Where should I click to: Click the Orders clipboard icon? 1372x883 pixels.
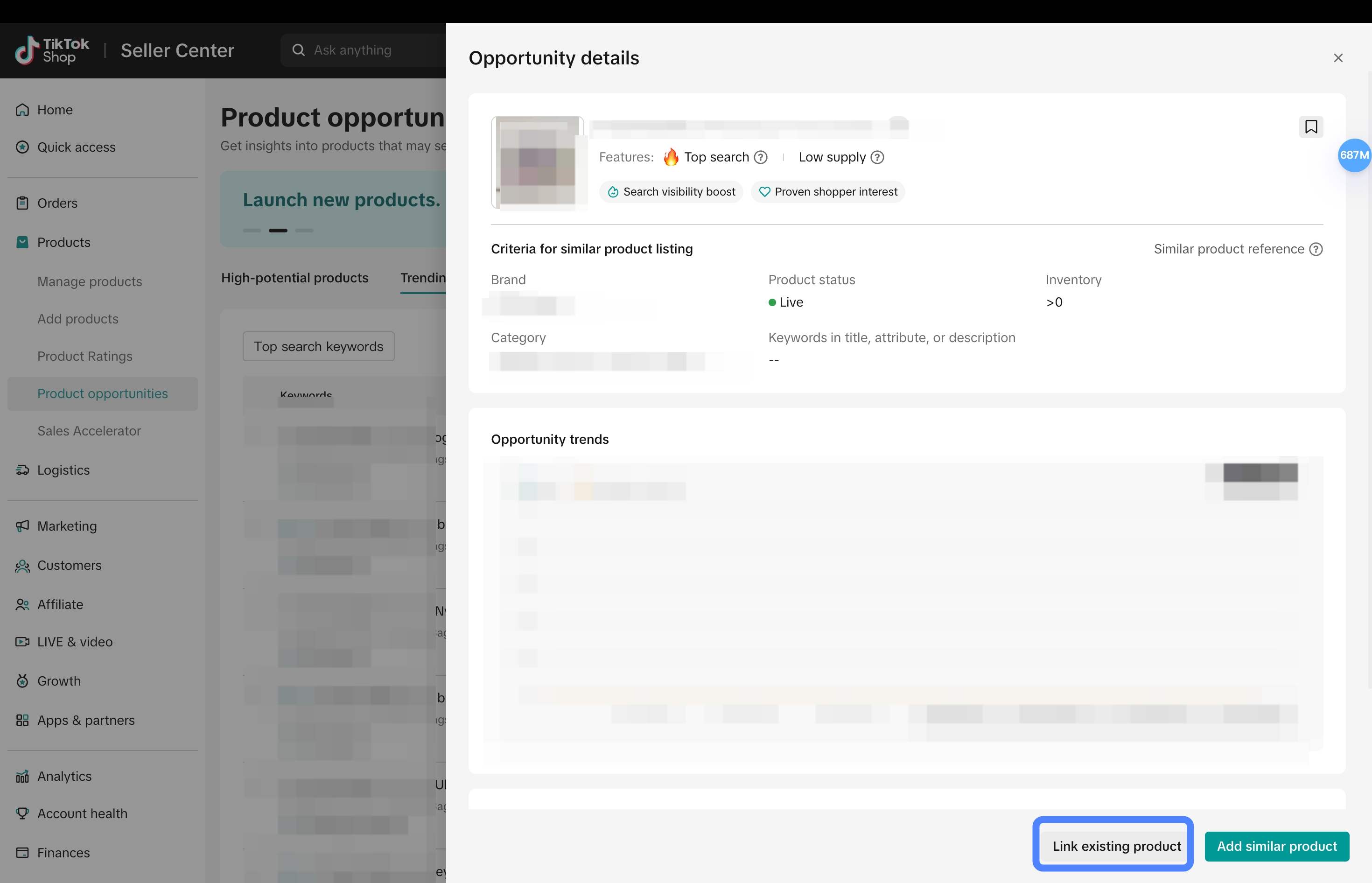[22, 203]
